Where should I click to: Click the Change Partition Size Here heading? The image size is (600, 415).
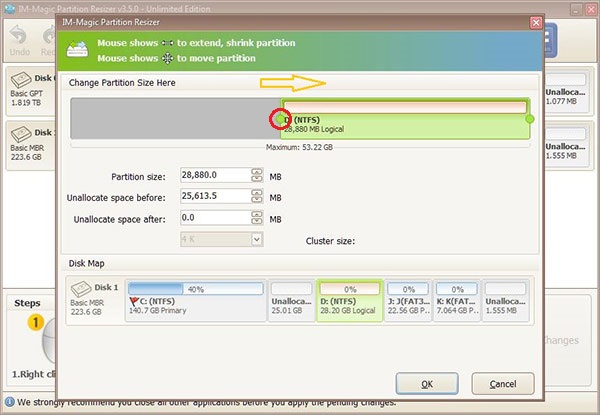tap(122, 83)
